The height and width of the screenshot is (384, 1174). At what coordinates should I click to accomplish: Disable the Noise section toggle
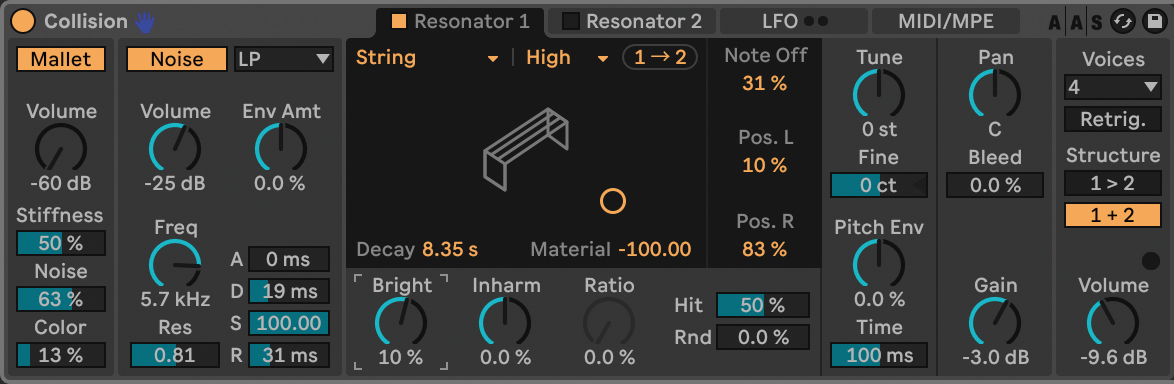point(177,59)
